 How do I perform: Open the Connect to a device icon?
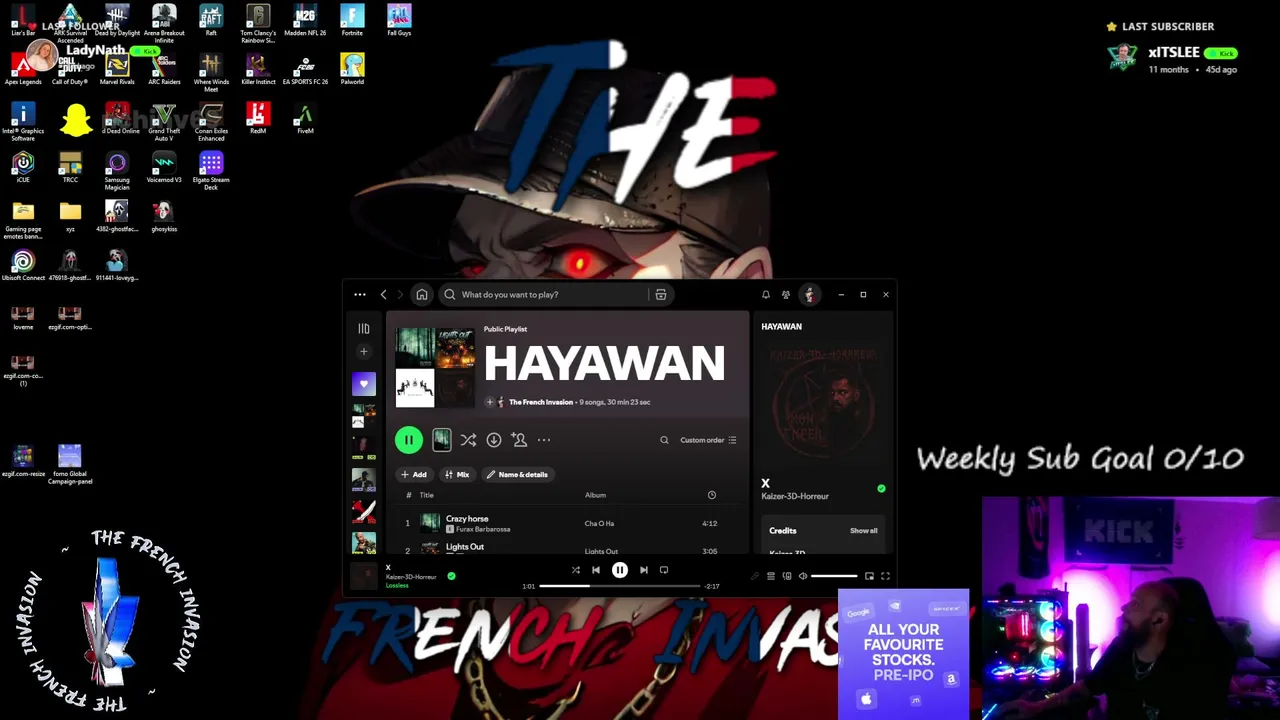click(787, 576)
